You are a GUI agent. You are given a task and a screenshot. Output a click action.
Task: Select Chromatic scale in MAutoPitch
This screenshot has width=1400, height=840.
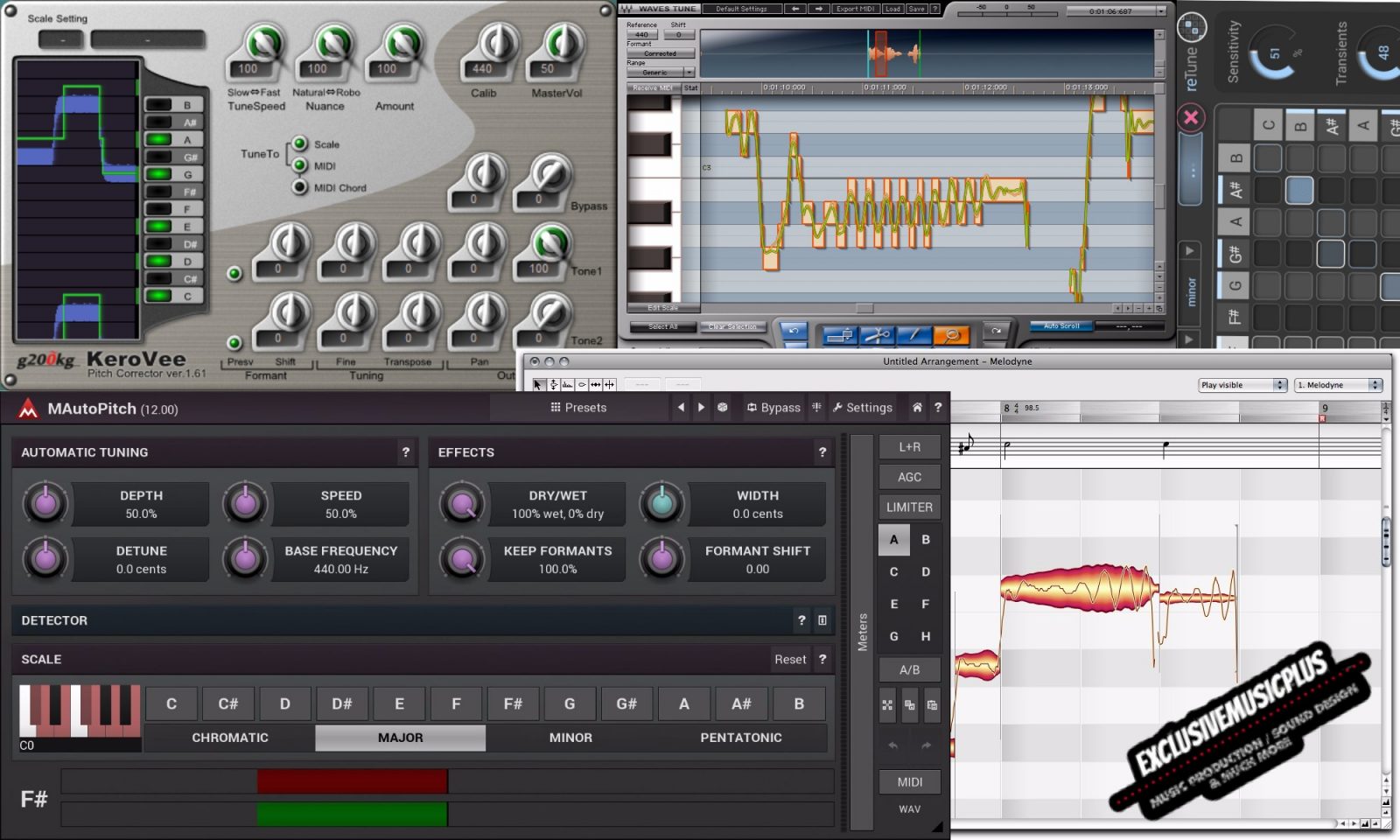230,738
